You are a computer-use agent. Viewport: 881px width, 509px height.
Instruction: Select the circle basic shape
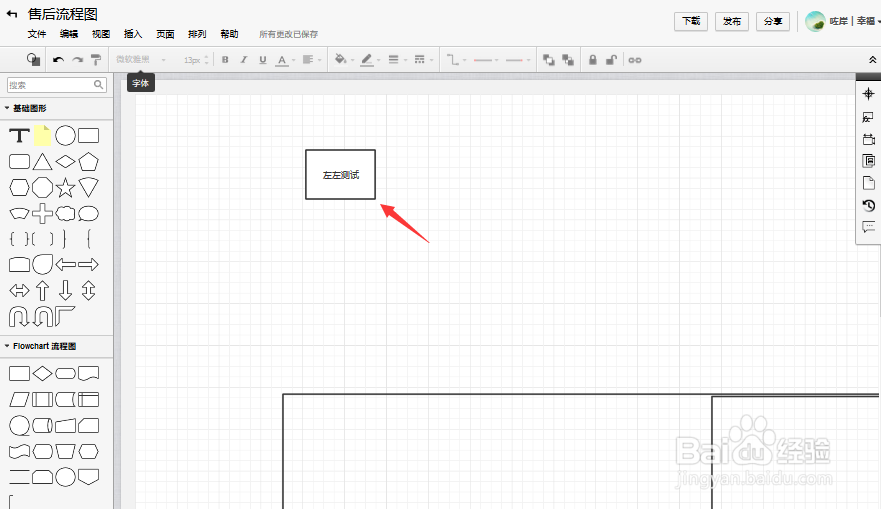click(65, 135)
